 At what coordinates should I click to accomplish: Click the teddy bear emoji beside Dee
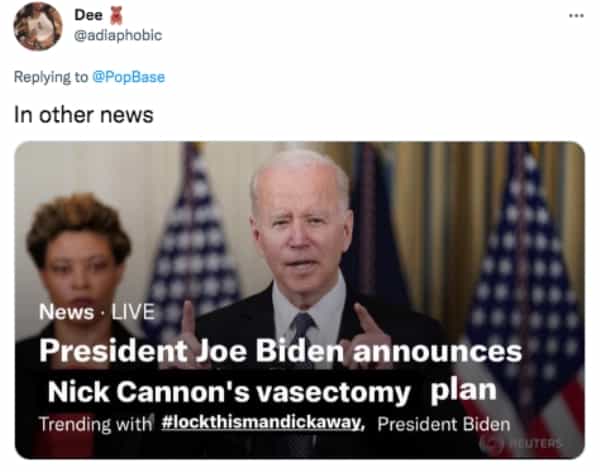pyautogui.click(x=116, y=16)
